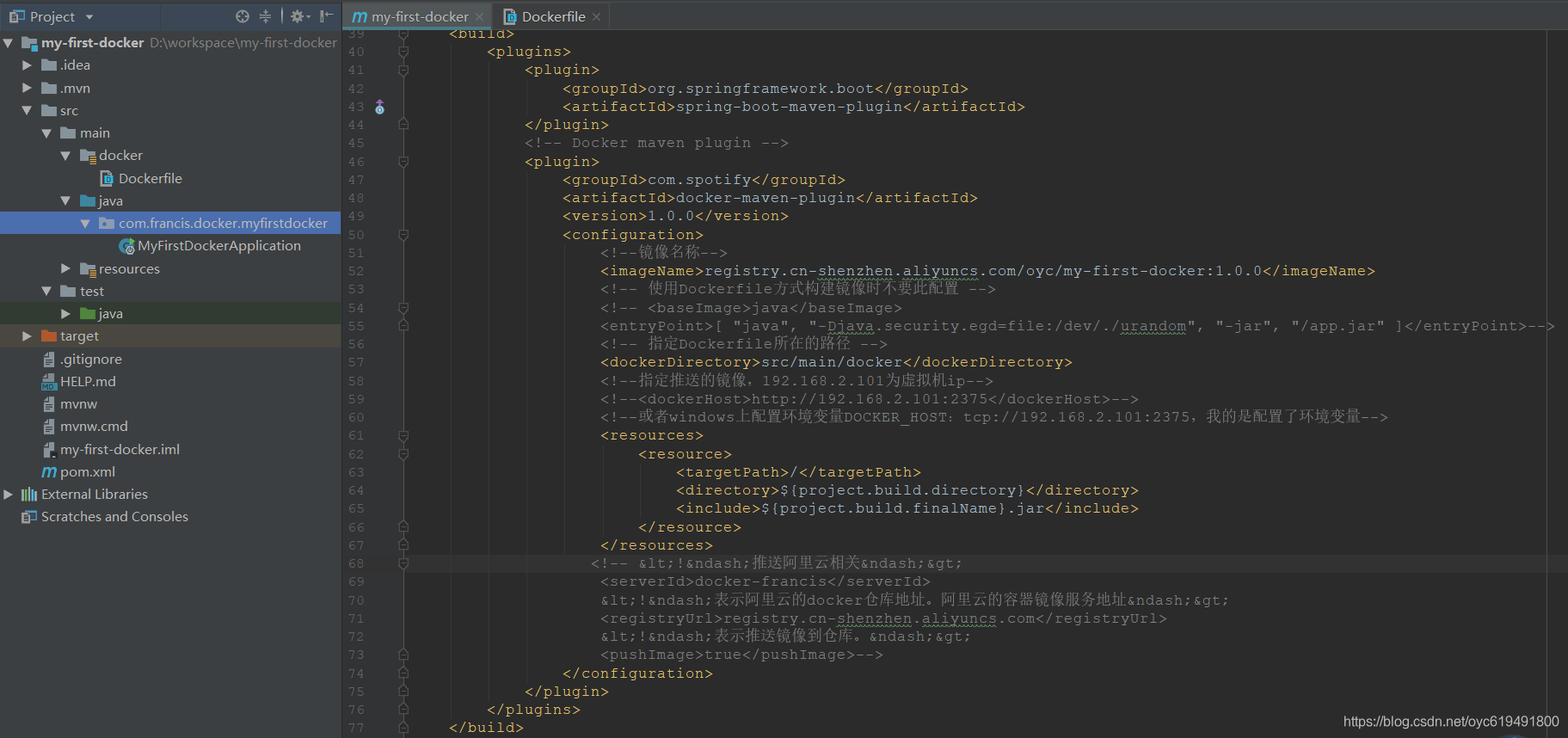The width and height of the screenshot is (1568, 738).
Task: Click dockerDirectory src/main/docker line
Action: [x=836, y=362]
